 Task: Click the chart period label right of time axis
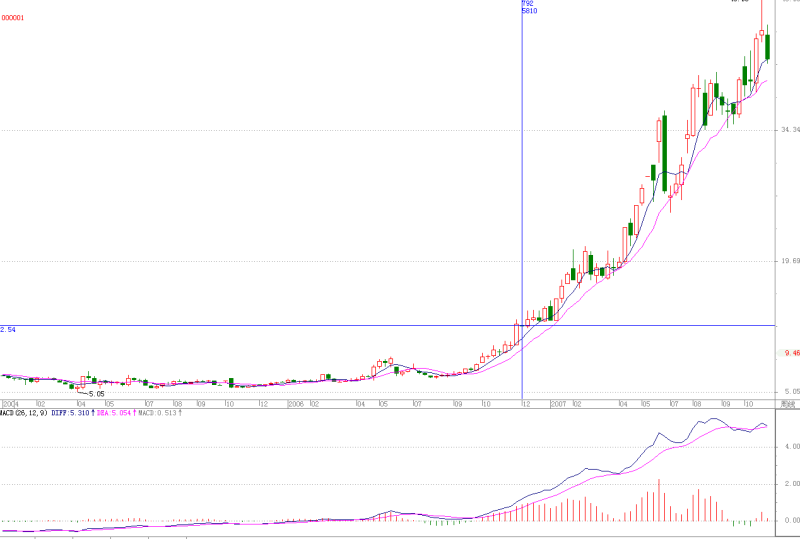[788, 404]
